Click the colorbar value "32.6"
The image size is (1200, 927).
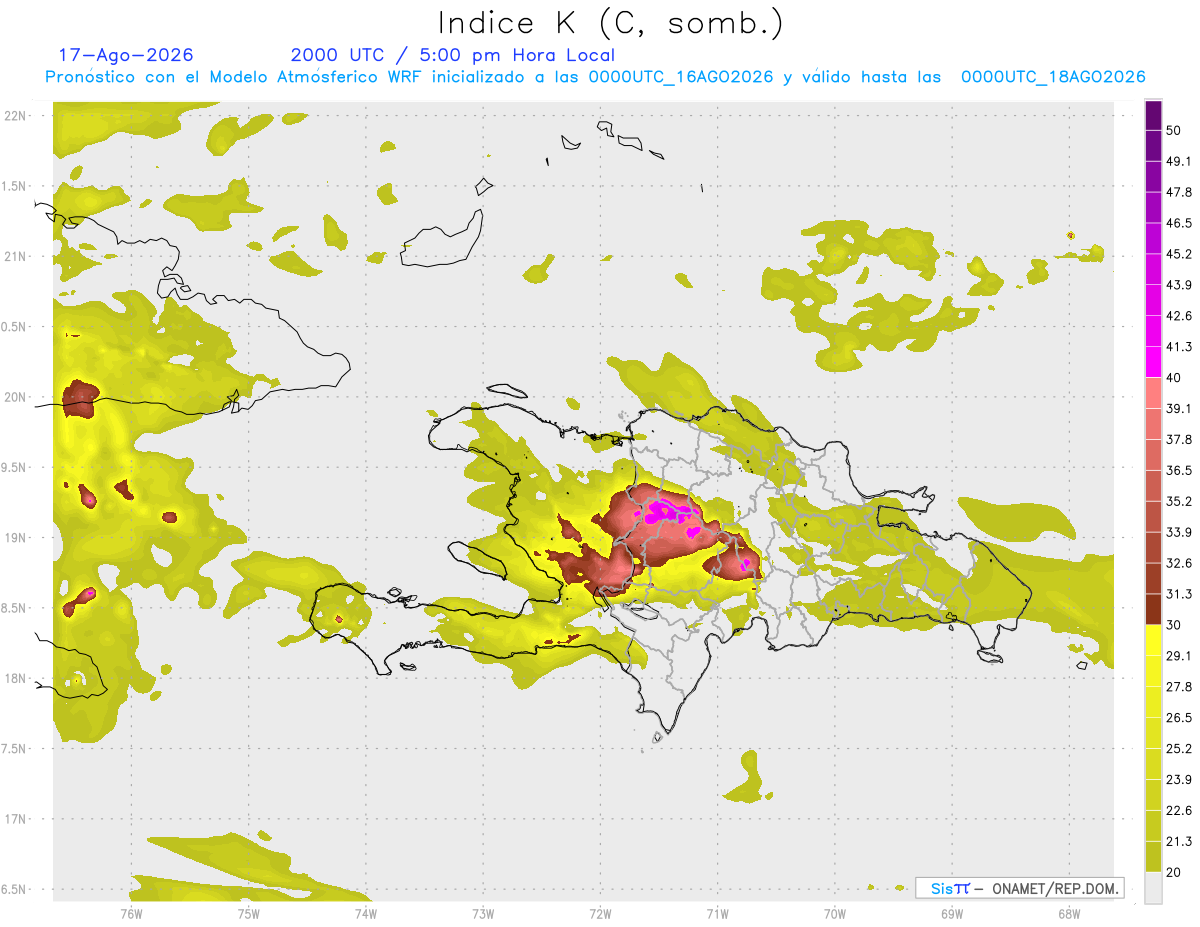[x=1178, y=563]
